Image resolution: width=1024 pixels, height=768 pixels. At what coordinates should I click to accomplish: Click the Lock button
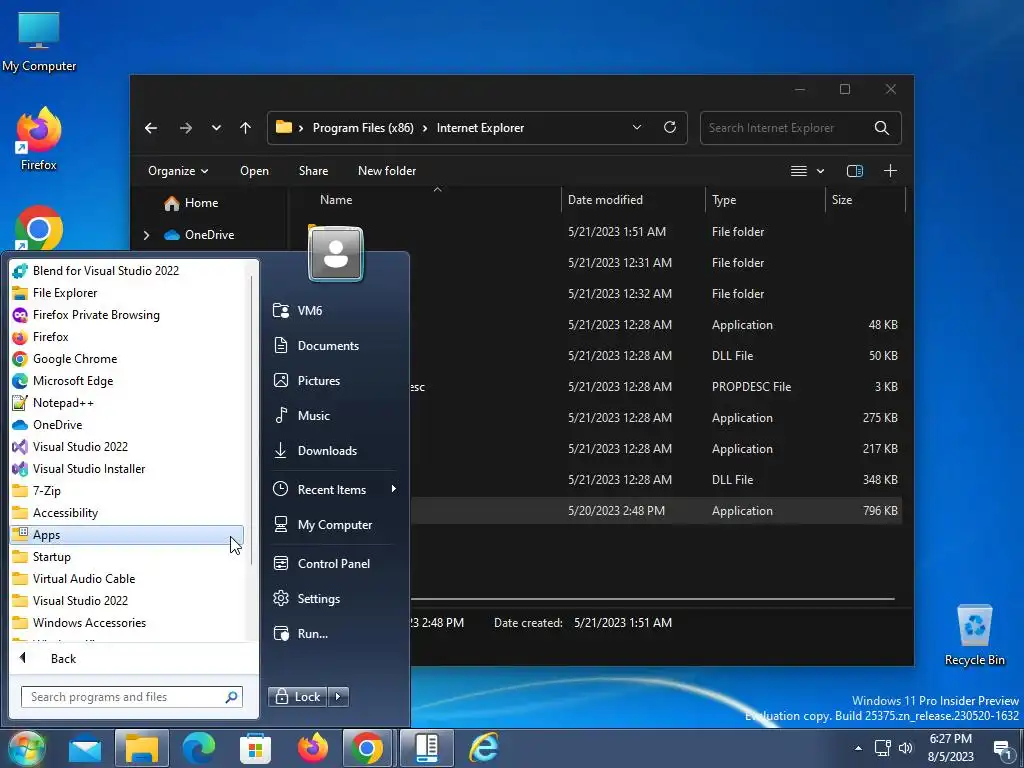tap(298, 697)
